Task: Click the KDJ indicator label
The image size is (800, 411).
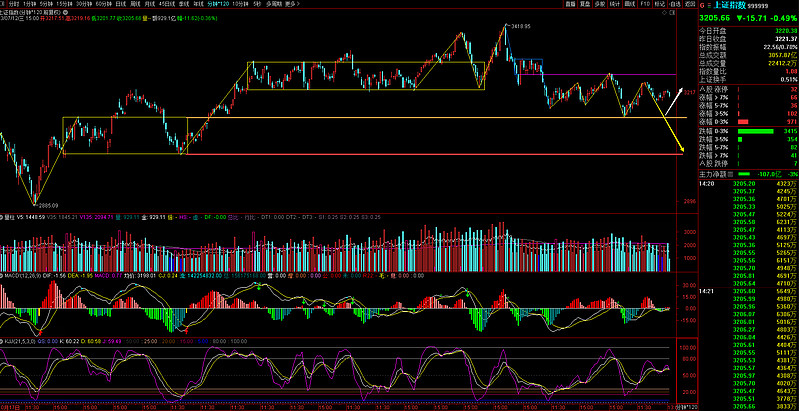Action: [18, 341]
